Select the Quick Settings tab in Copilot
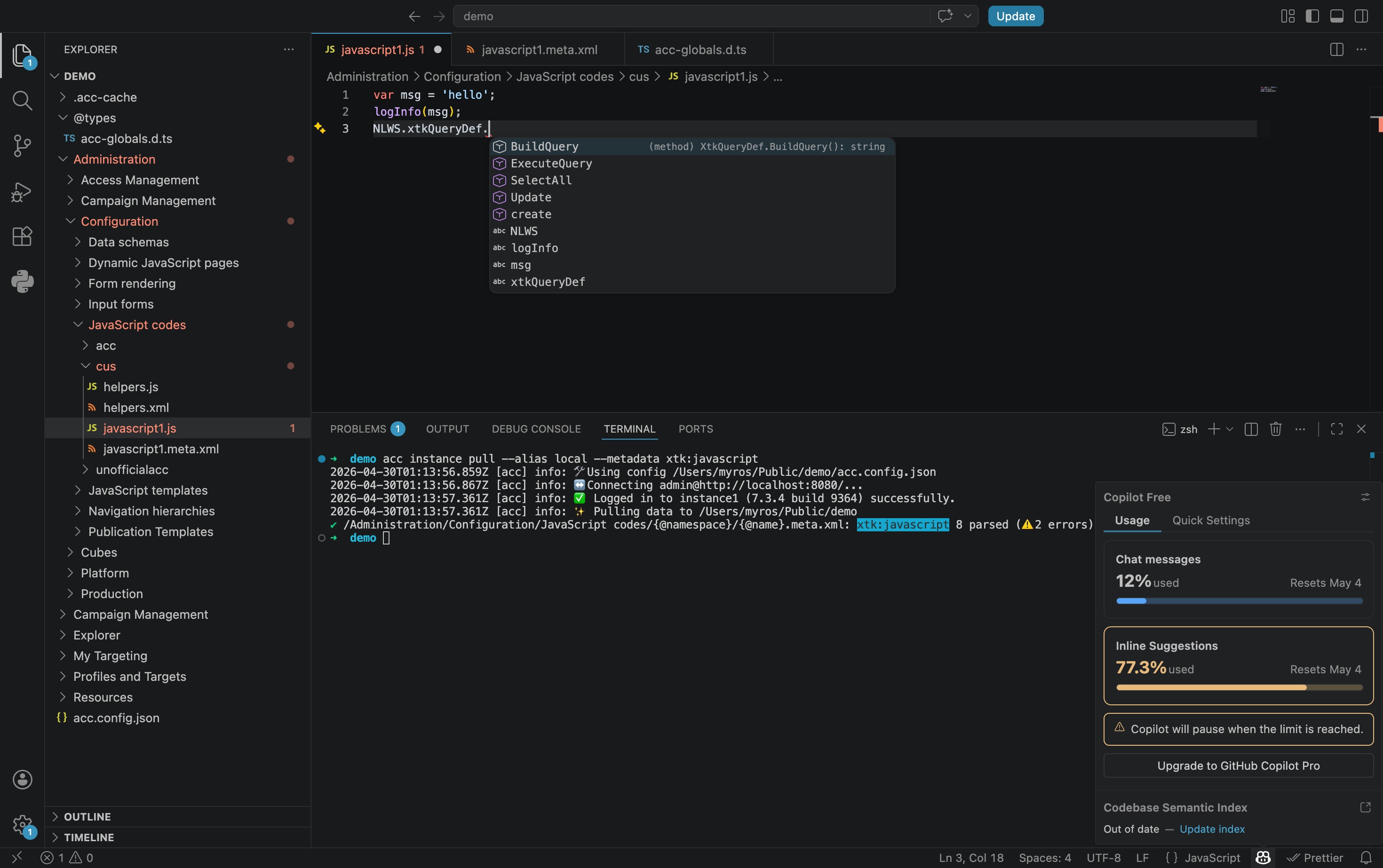The height and width of the screenshot is (868, 1383). (x=1211, y=520)
